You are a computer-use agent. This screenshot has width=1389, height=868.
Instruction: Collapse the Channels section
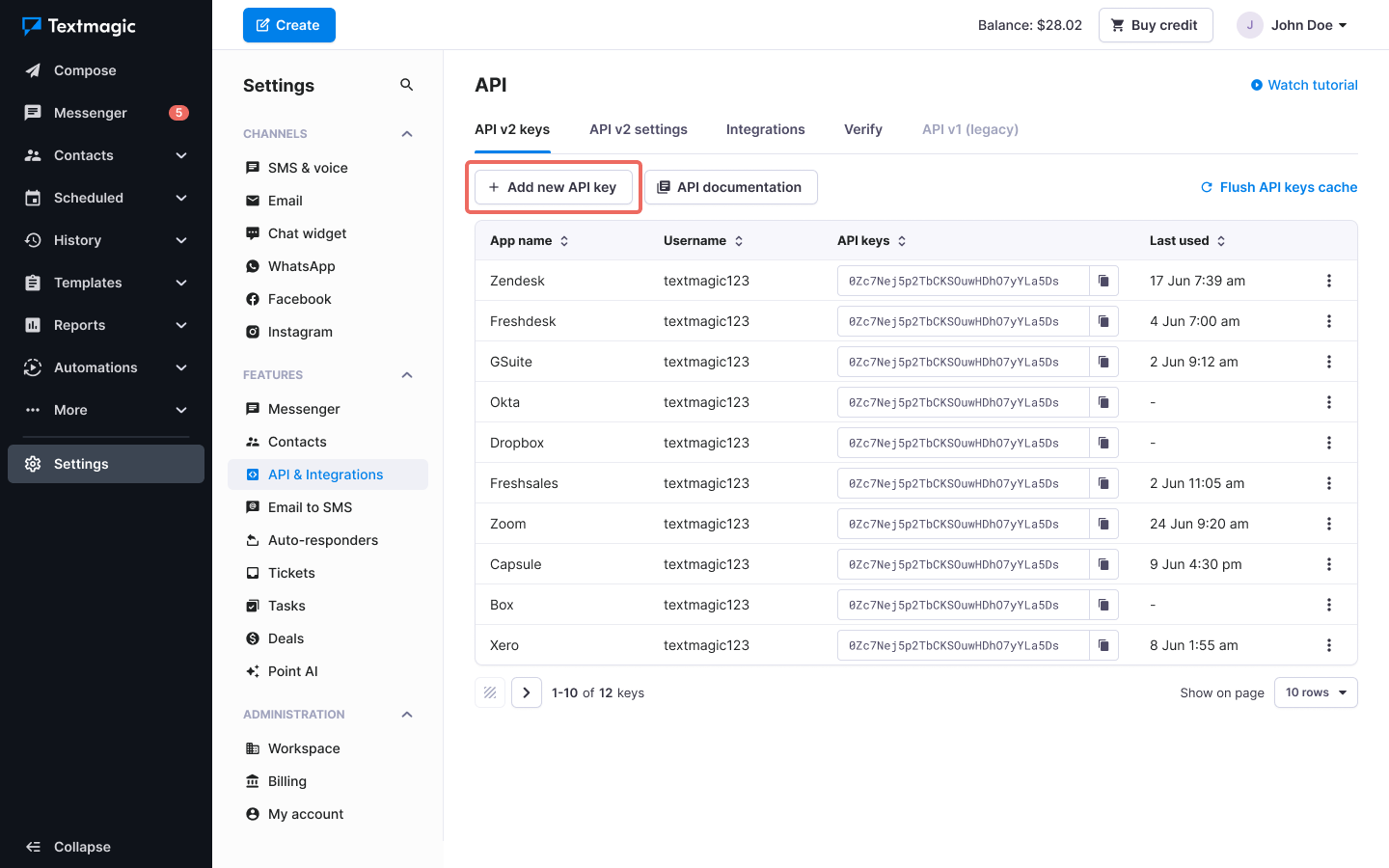point(407,134)
